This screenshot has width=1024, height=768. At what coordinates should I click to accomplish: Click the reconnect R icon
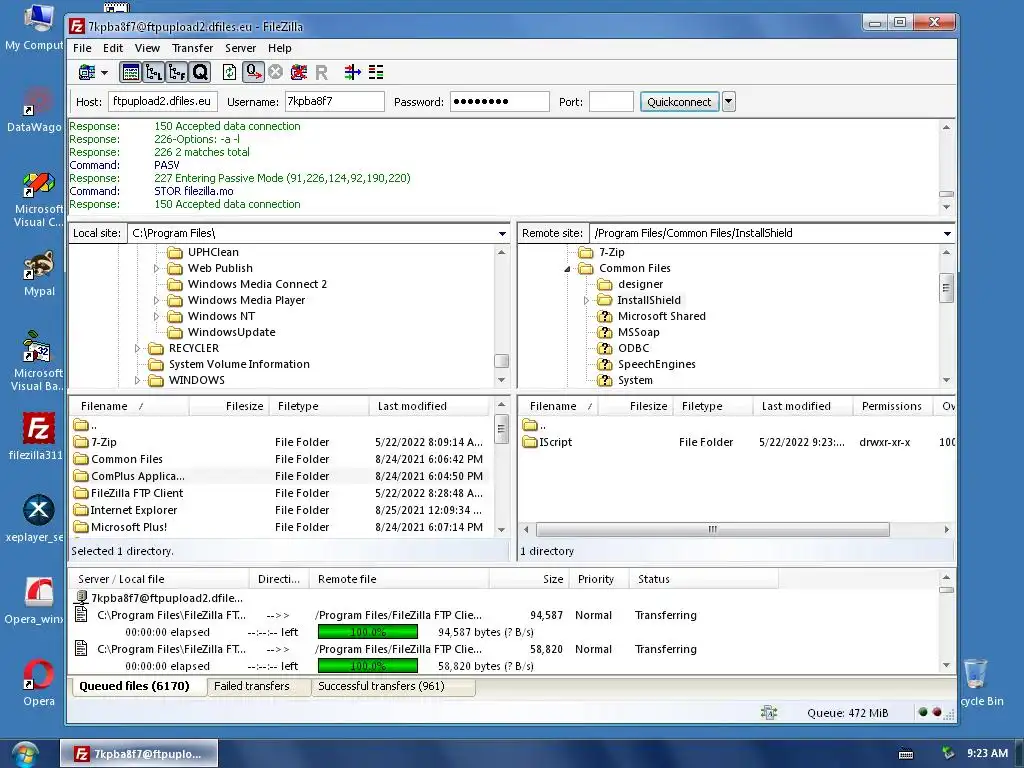pos(321,72)
